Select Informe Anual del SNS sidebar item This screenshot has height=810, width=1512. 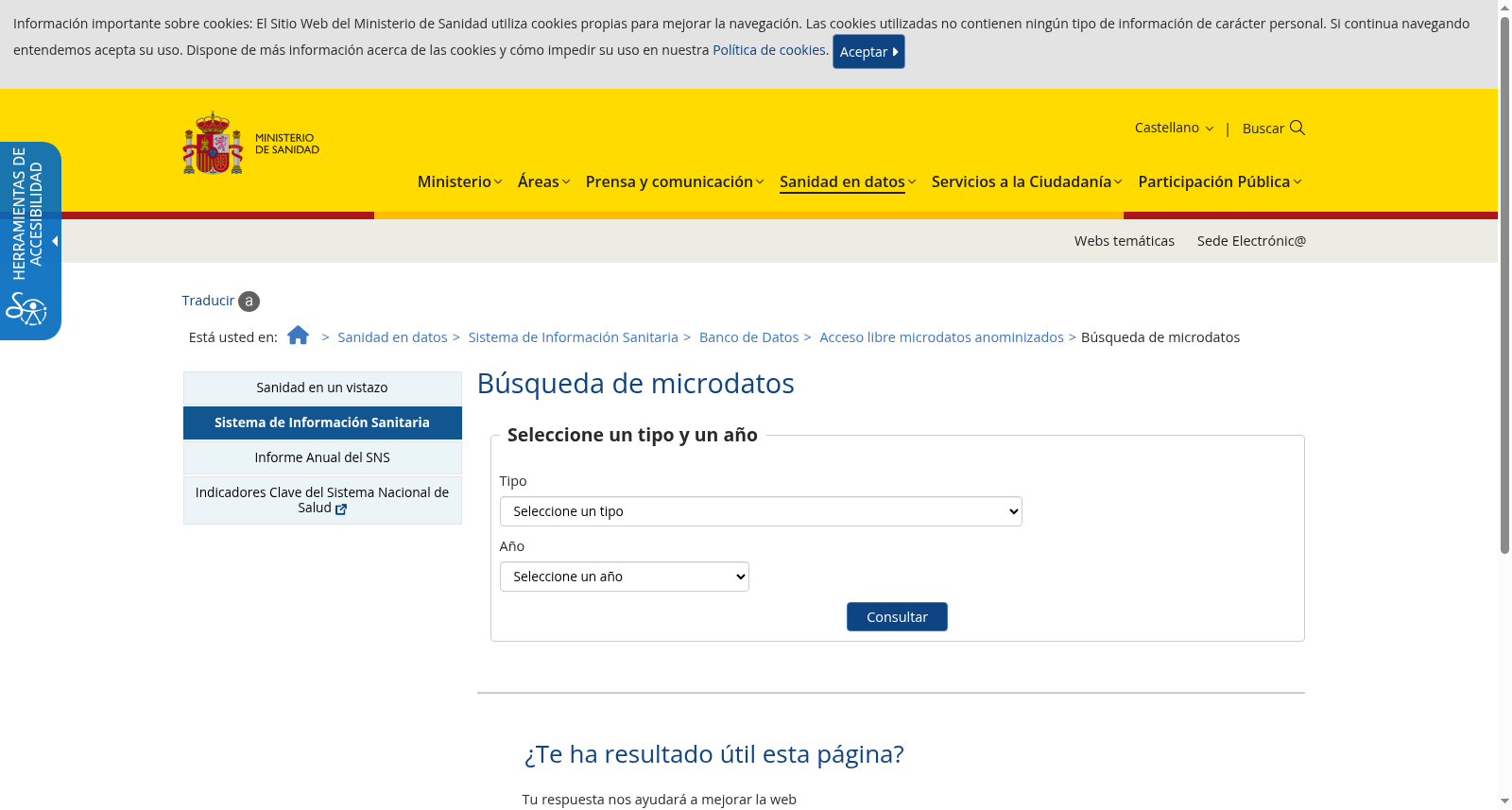[x=322, y=457]
